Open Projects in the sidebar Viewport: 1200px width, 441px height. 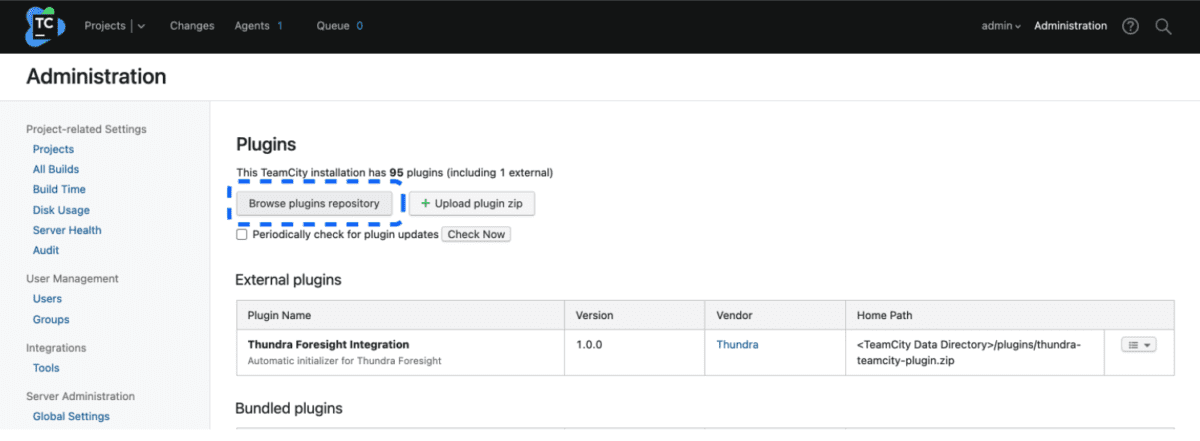point(53,149)
